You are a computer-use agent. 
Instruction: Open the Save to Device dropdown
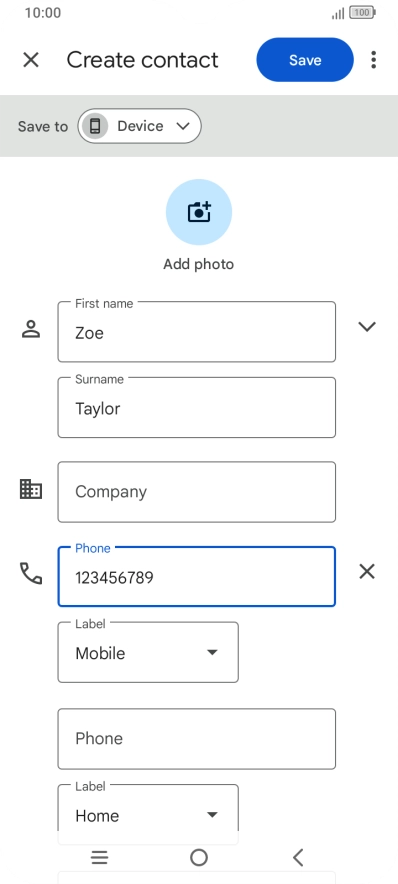tap(139, 126)
